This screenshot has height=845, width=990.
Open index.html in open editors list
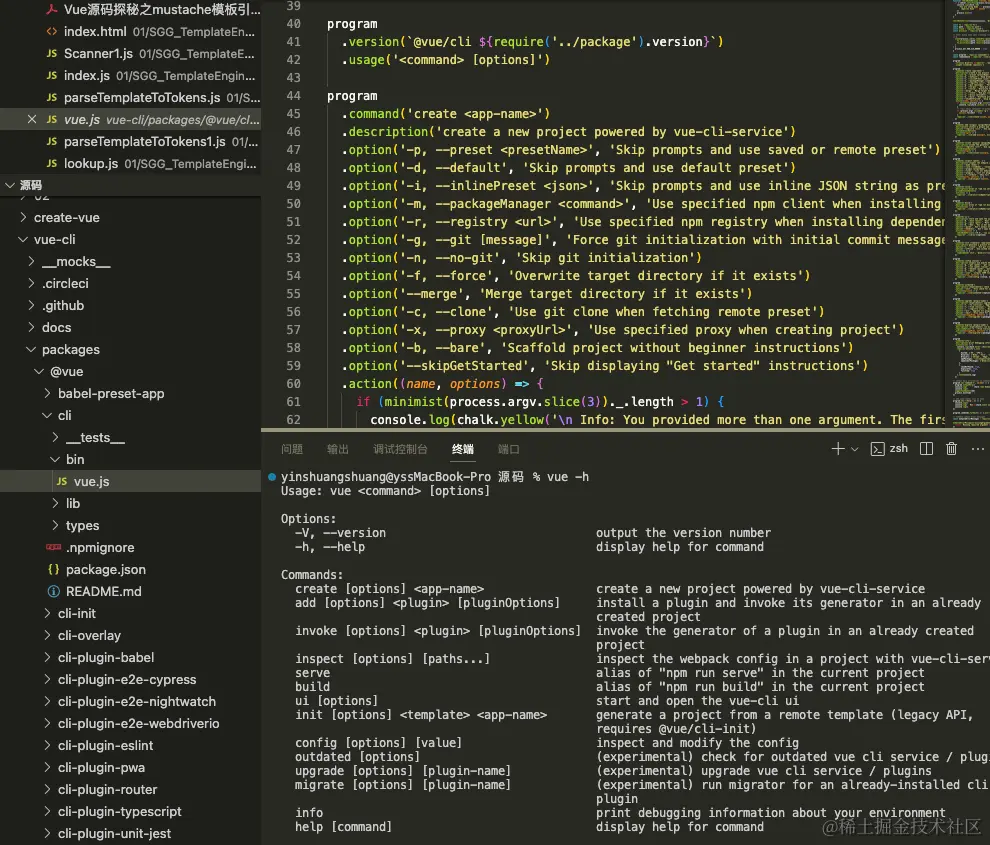(130, 32)
